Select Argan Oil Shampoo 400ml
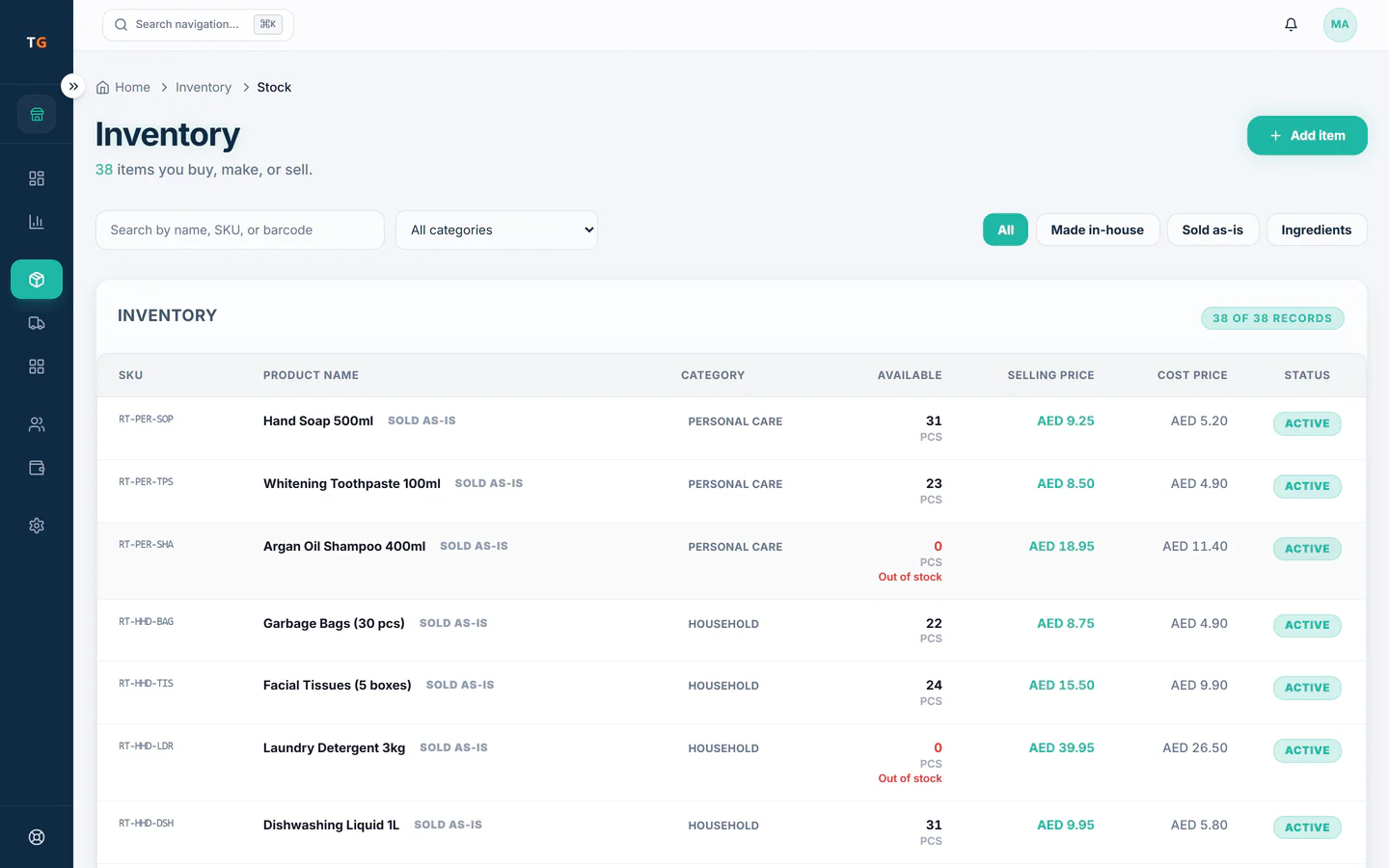Image resolution: width=1389 pixels, height=868 pixels. (x=344, y=547)
